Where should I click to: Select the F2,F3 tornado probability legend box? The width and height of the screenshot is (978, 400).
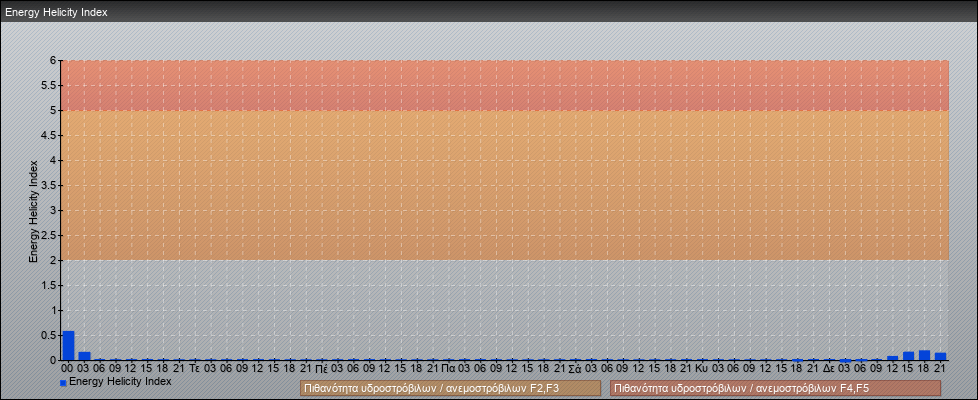coord(450,388)
